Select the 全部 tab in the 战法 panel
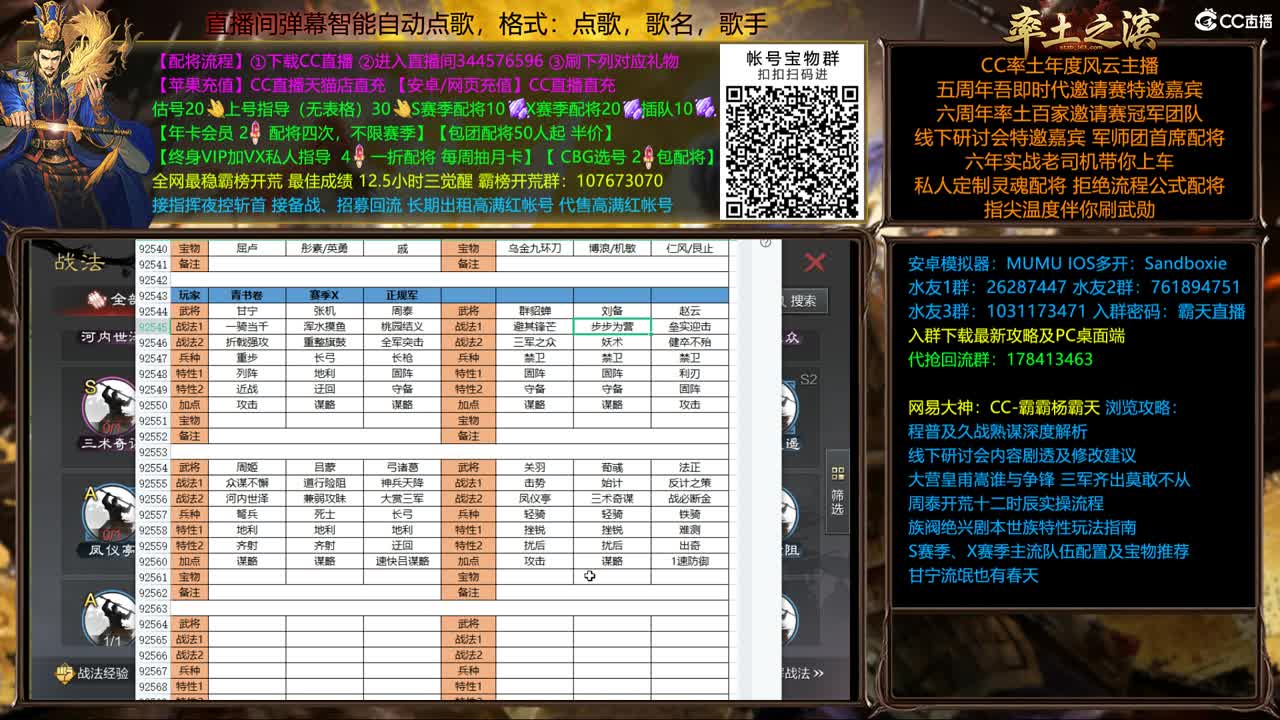The width and height of the screenshot is (1280, 720). pyautogui.click(x=110, y=299)
